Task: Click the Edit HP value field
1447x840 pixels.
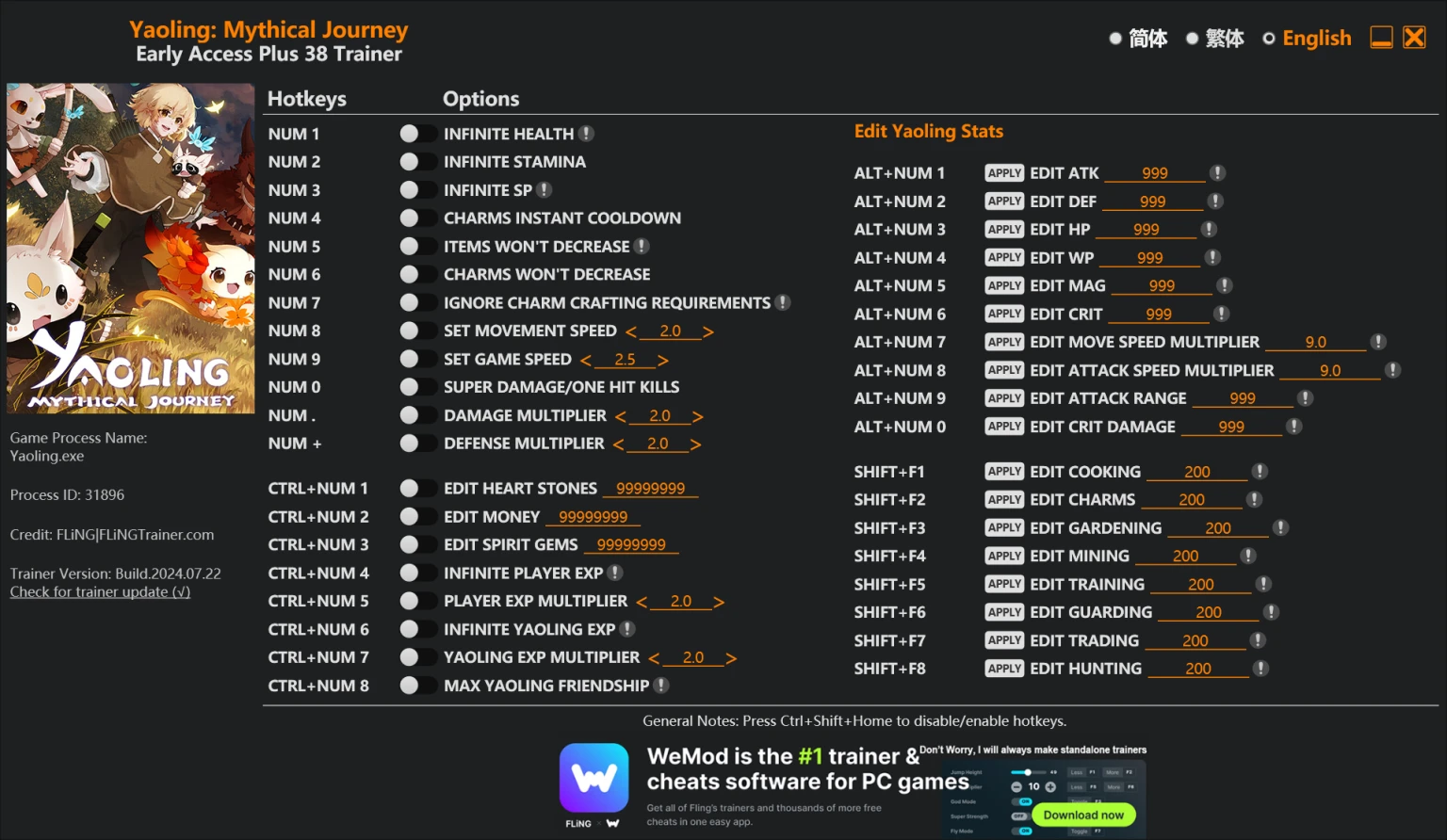Action: (x=1146, y=230)
